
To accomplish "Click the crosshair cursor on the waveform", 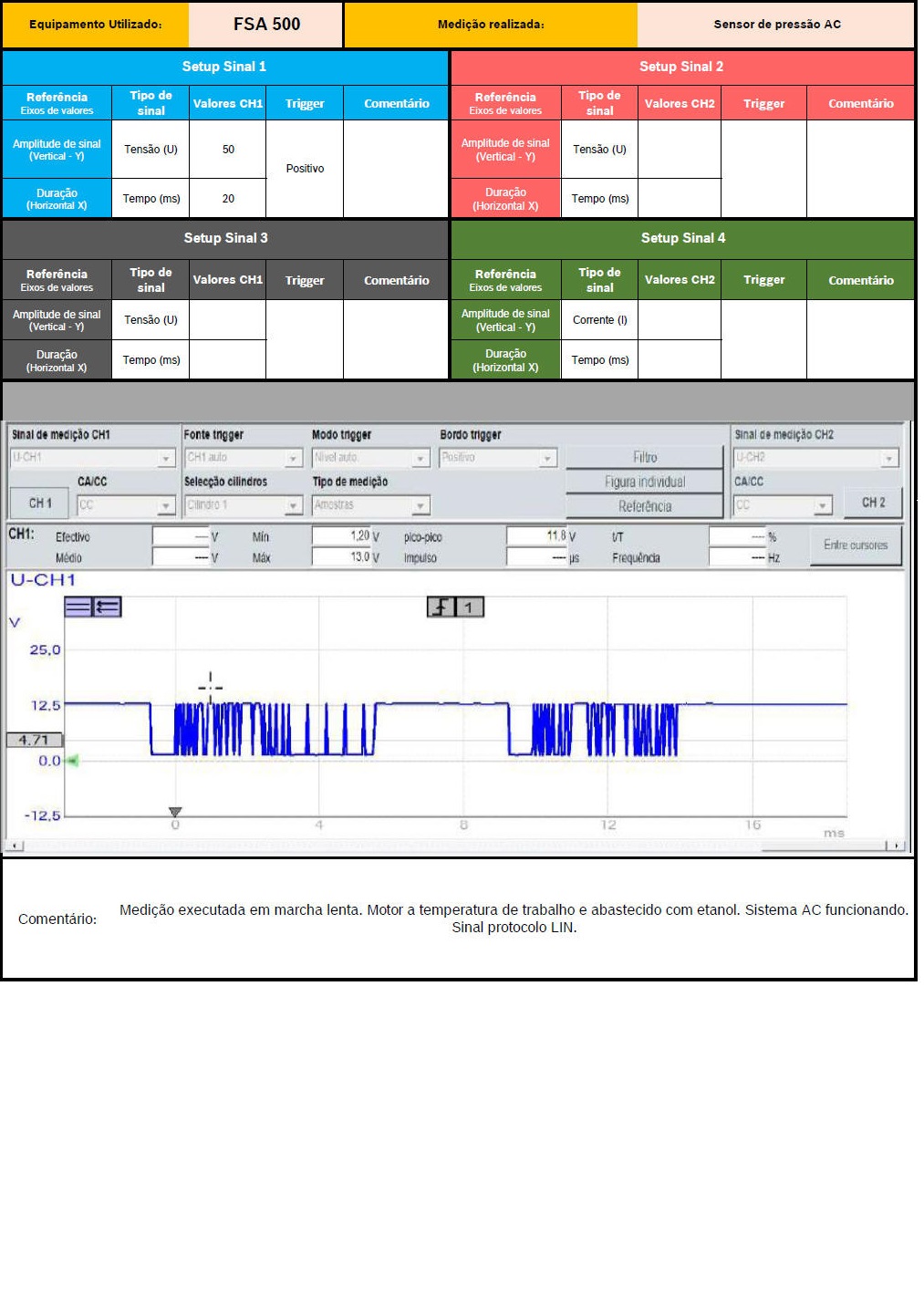I will point(211,685).
